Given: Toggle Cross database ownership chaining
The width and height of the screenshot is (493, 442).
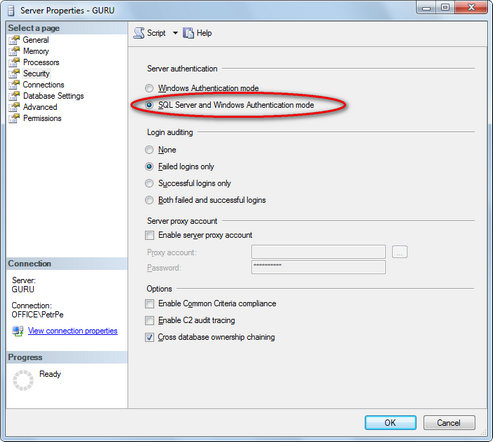Looking at the screenshot, I should coord(149,337).
